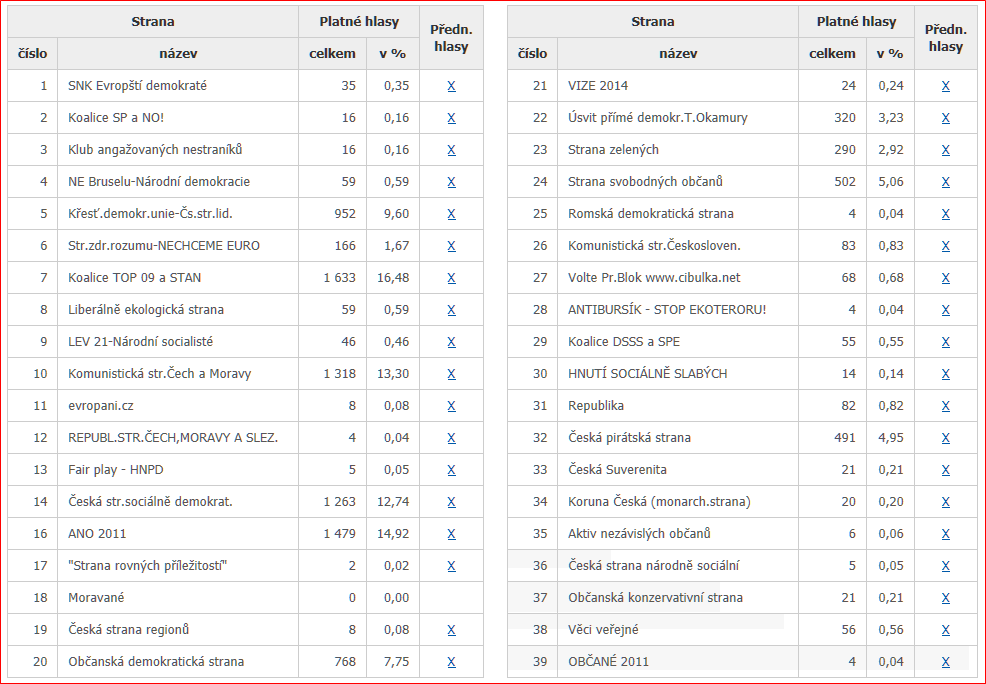This screenshot has height=684, width=986.
Task: Click X link in ANO 2011 row
Action: [x=451, y=535]
